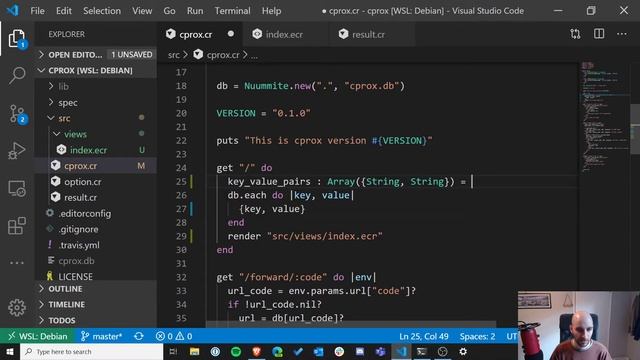This screenshot has height=360, width=640.
Task: Click the minimap code overview
Action: coord(605,118)
